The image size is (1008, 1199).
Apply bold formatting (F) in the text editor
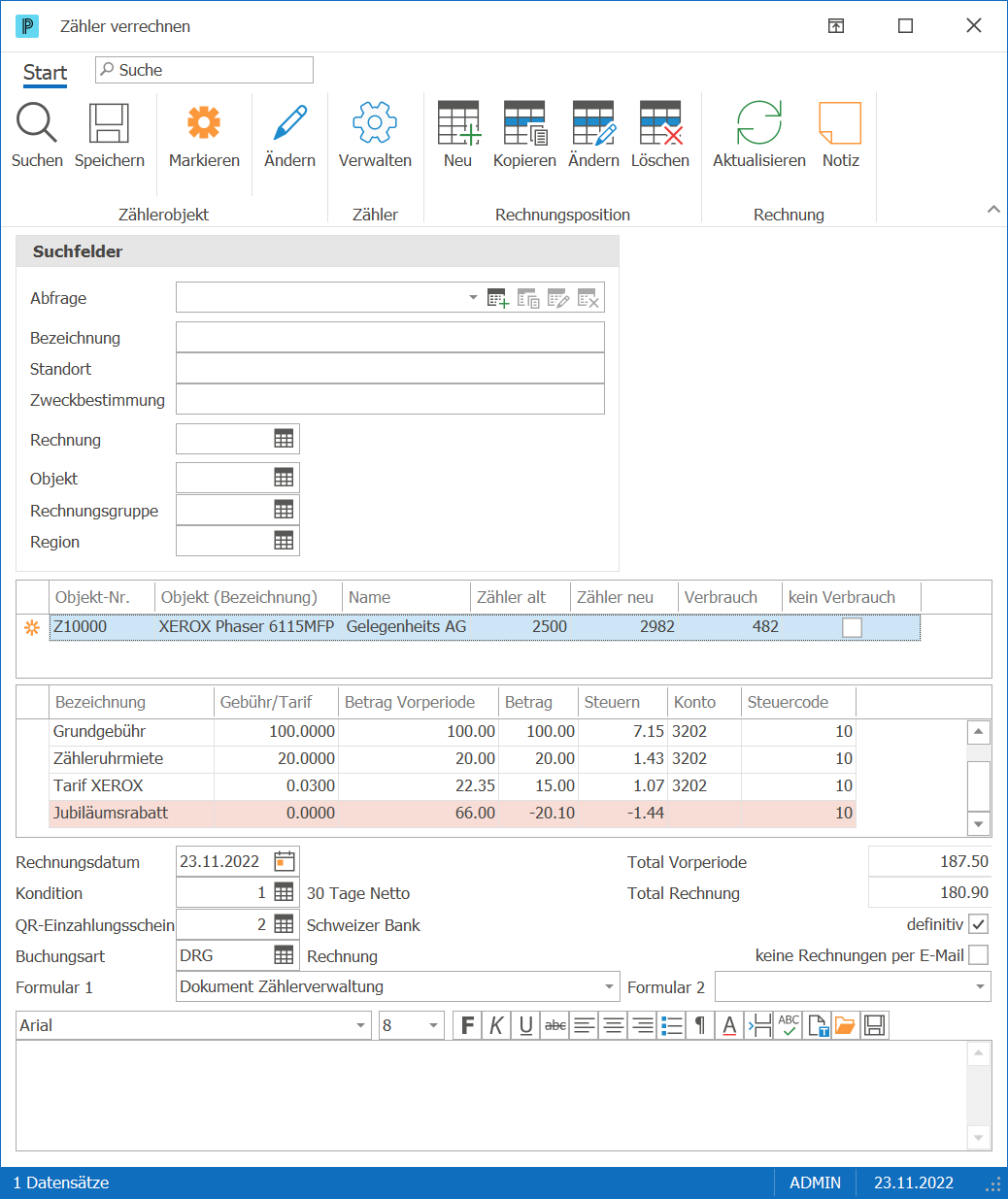pyautogui.click(x=468, y=1025)
